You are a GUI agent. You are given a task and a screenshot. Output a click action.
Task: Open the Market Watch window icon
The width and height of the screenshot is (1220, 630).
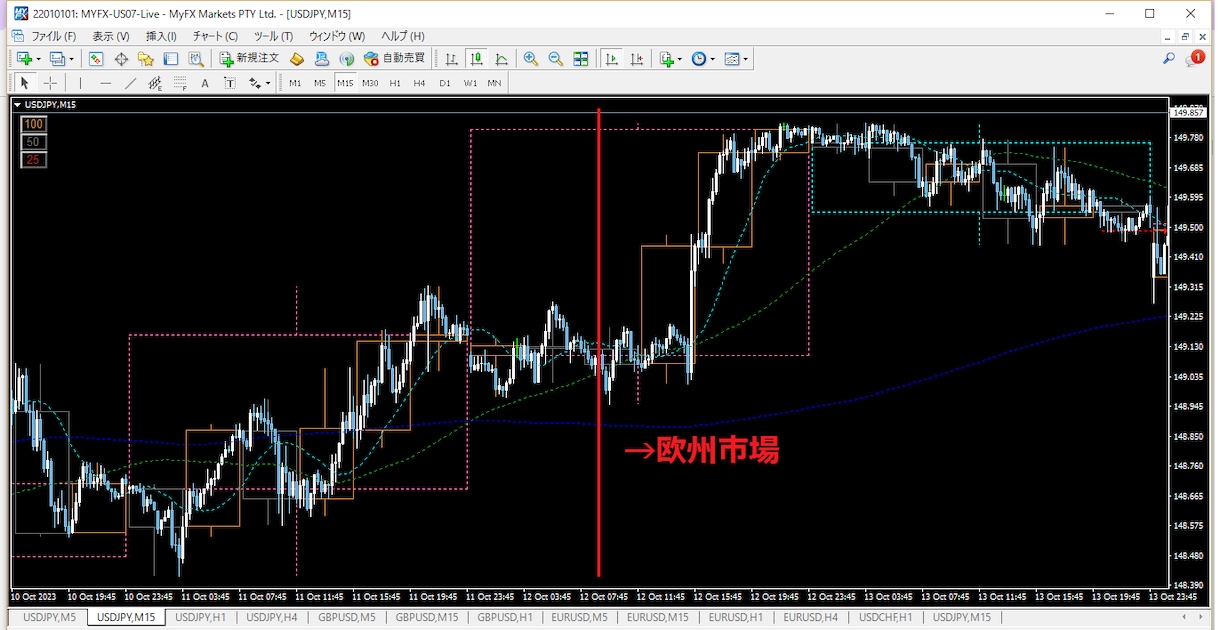pos(97,59)
